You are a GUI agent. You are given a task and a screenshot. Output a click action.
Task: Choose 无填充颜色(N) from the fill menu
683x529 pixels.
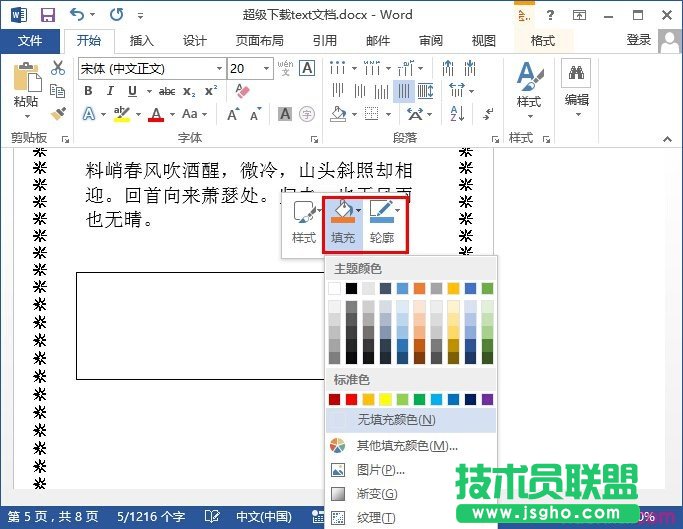(396, 420)
